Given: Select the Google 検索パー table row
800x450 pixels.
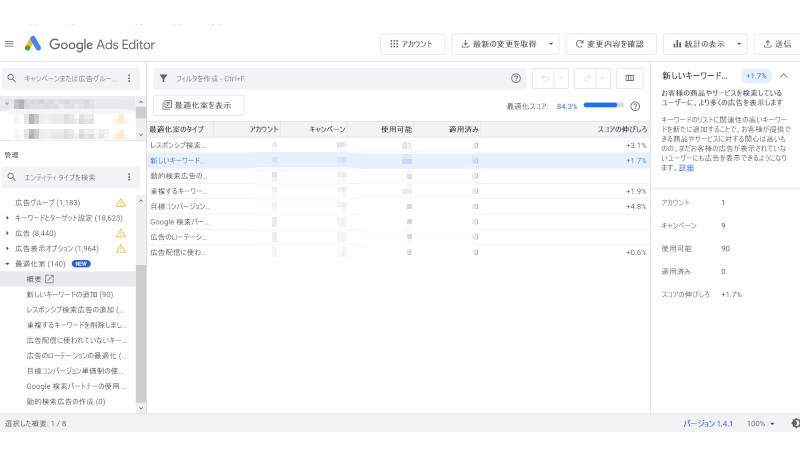Looking at the screenshot, I should (x=398, y=222).
